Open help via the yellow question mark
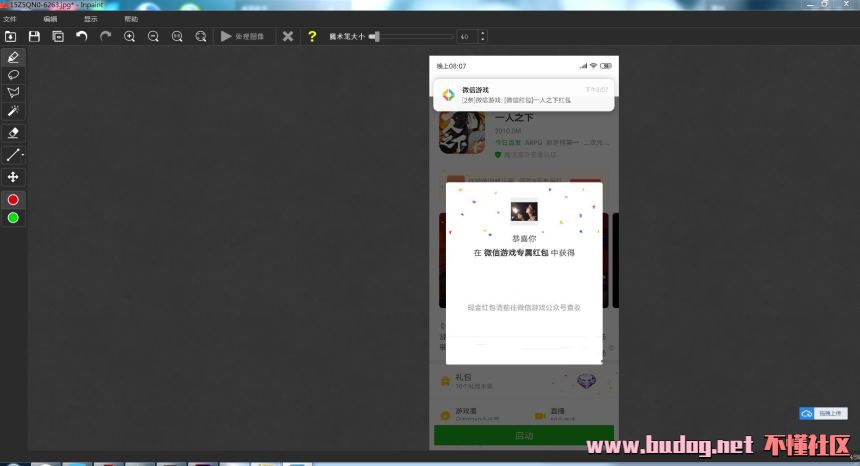Viewport: 860px width, 466px height. (312, 37)
